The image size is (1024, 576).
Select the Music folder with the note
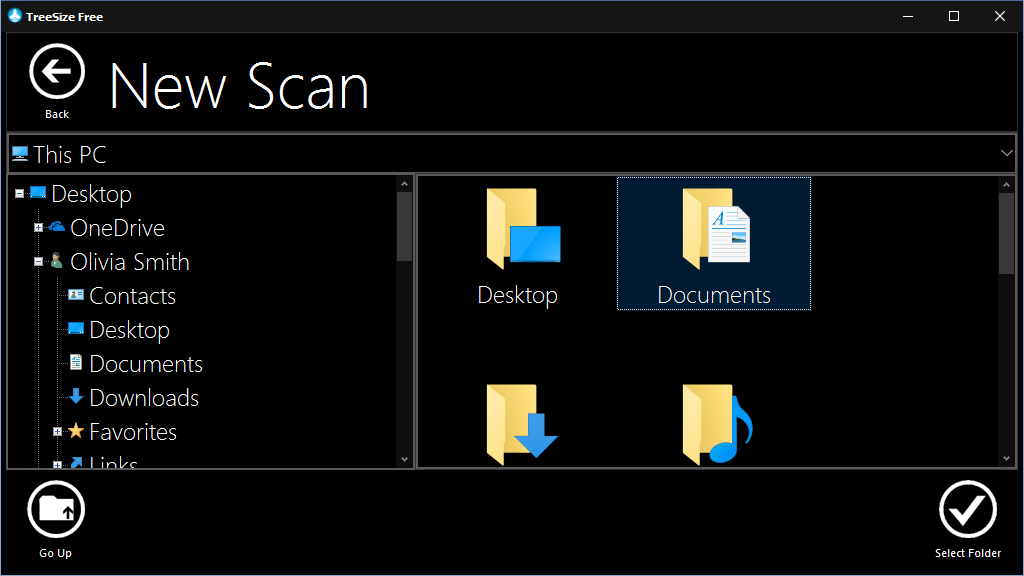click(x=718, y=424)
